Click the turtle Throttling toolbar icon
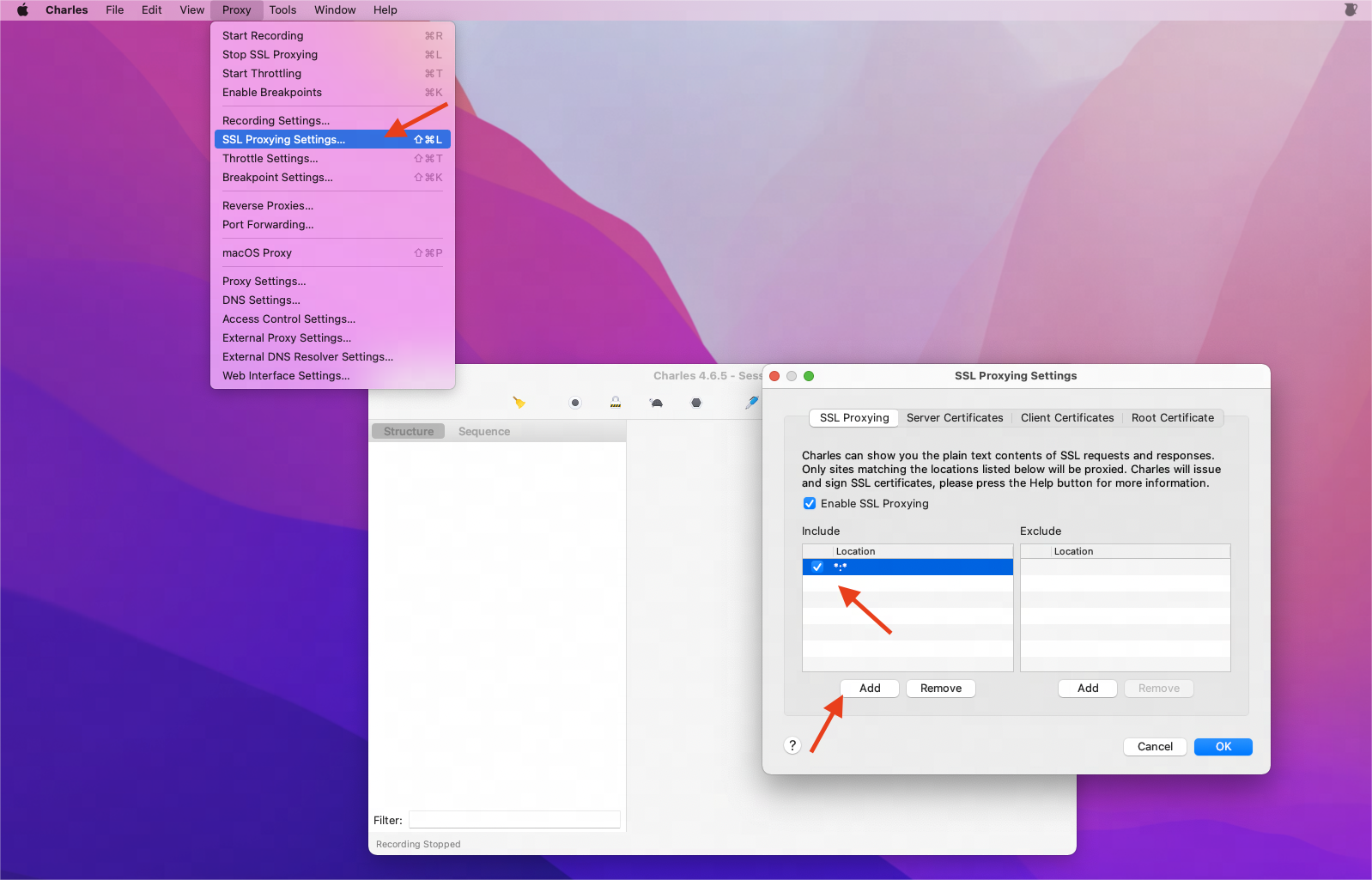Screen dimensions: 1372x880 [656, 403]
